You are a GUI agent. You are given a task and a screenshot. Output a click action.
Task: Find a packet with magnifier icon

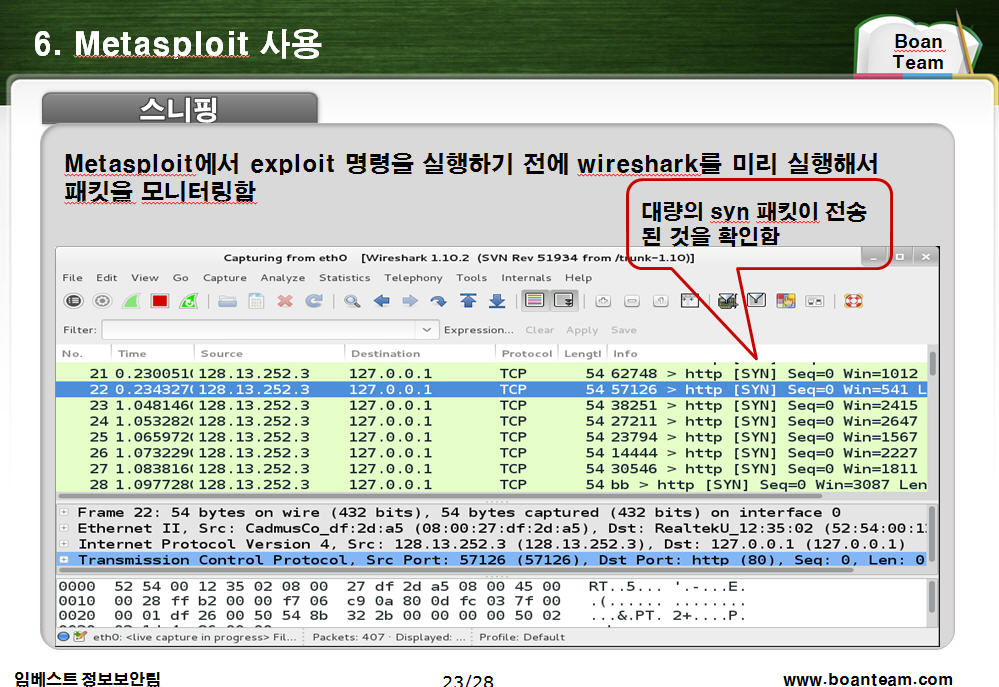(x=352, y=301)
